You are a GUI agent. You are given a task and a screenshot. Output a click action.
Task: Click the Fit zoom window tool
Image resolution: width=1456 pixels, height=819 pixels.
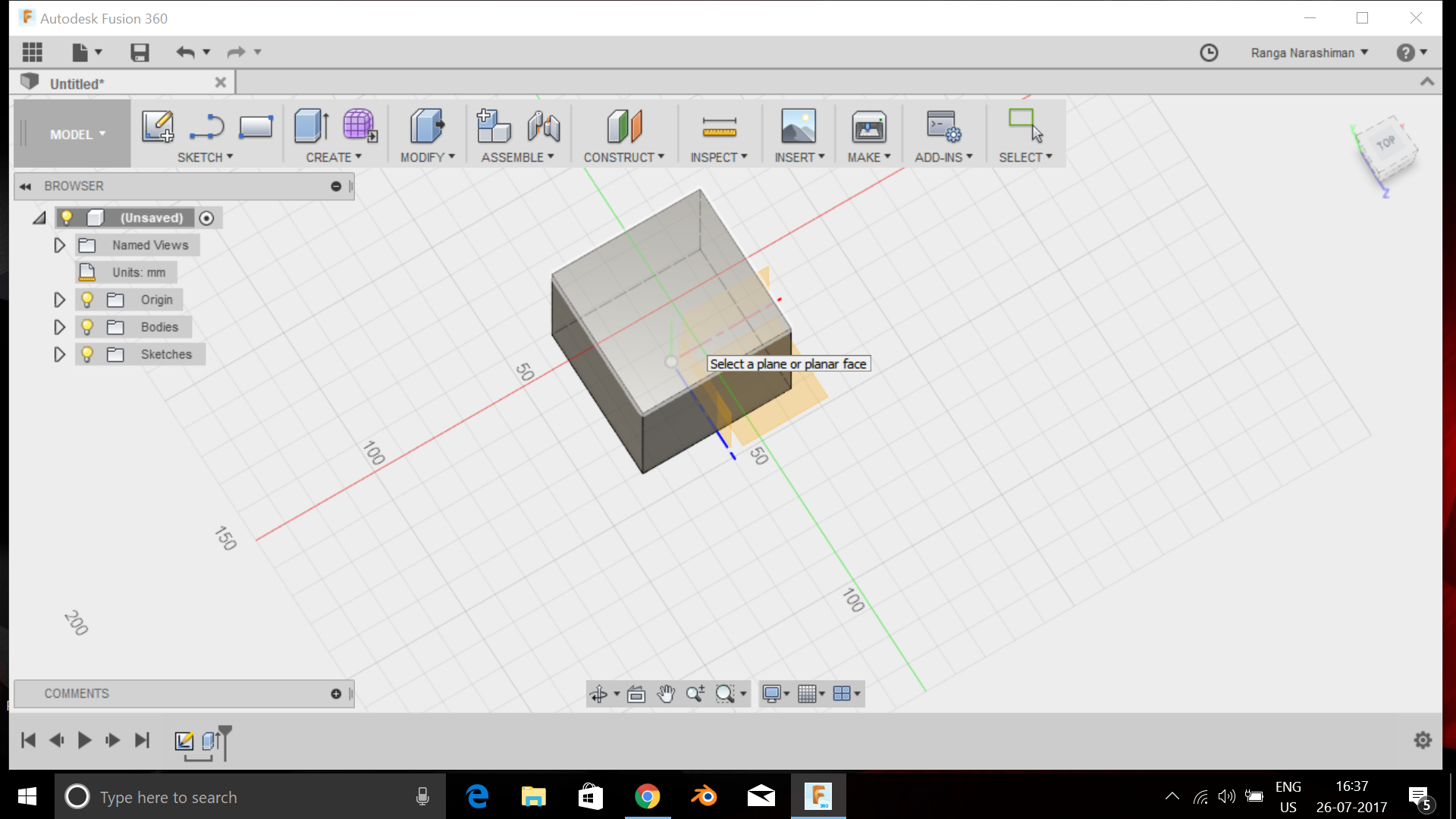coord(725,694)
